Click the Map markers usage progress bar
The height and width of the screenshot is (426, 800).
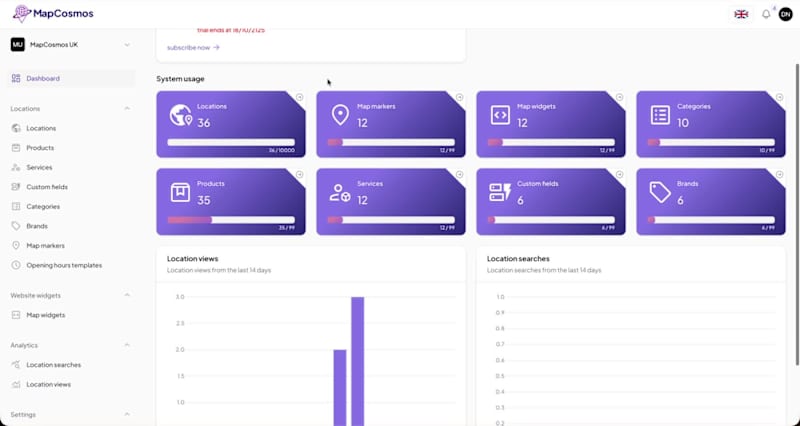coord(391,142)
